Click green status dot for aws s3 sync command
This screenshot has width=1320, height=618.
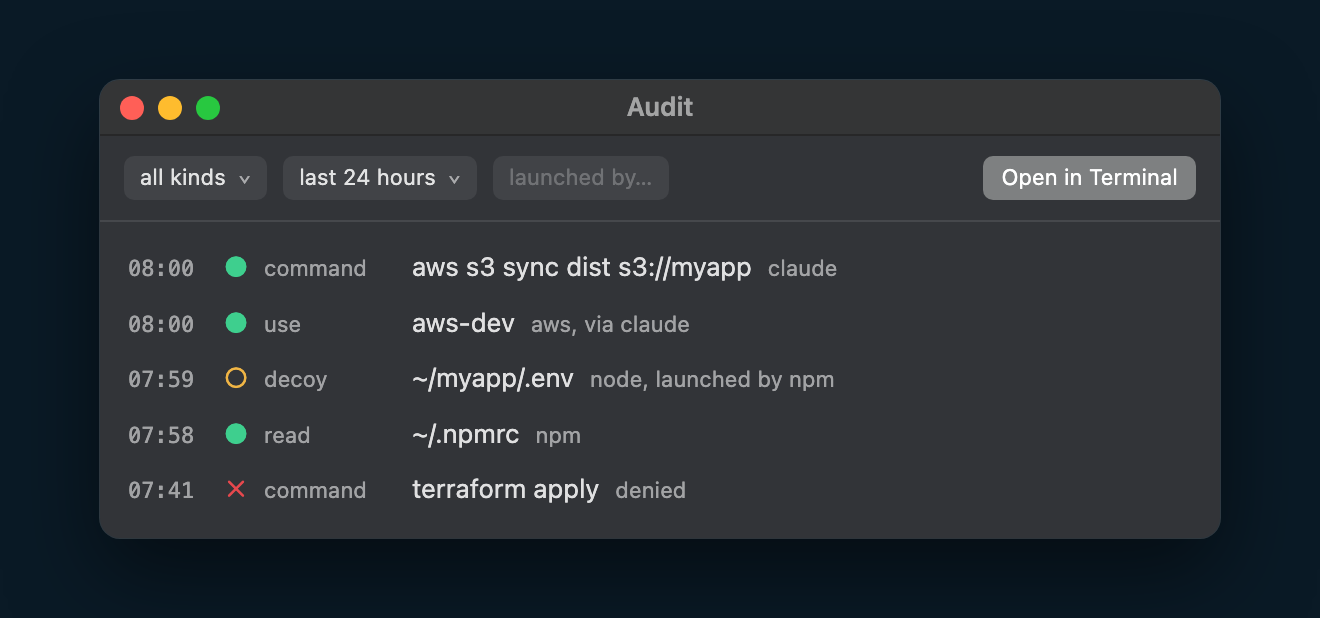[236, 267]
